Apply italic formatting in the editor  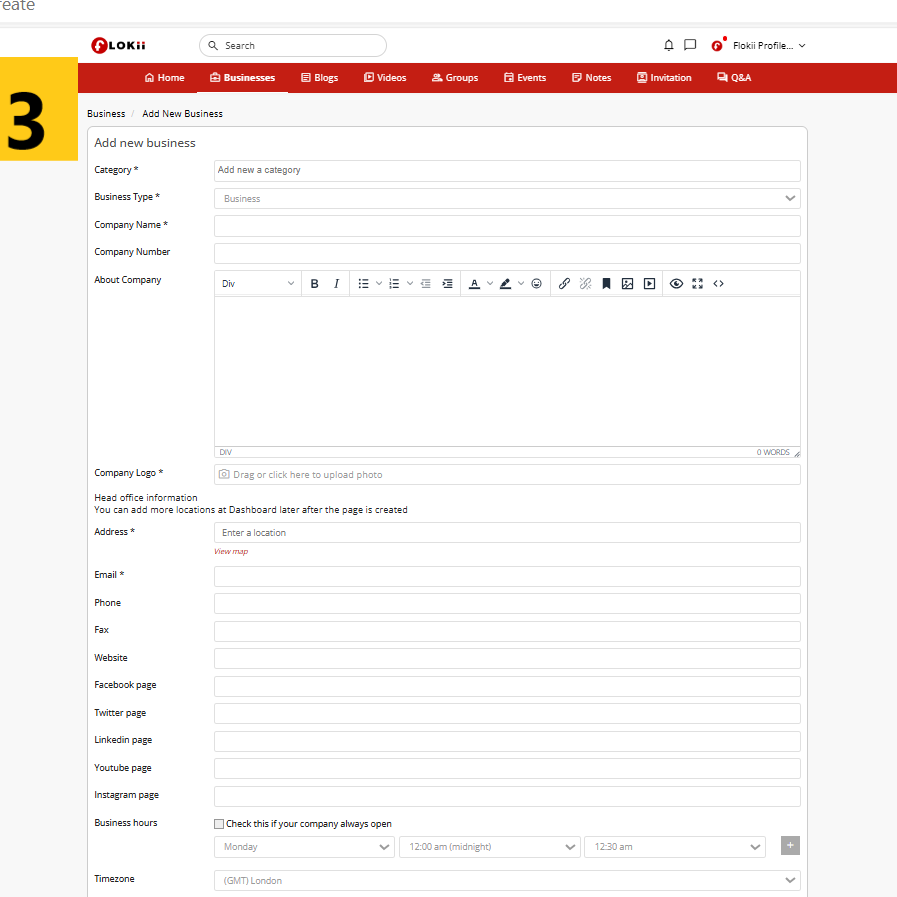(336, 284)
